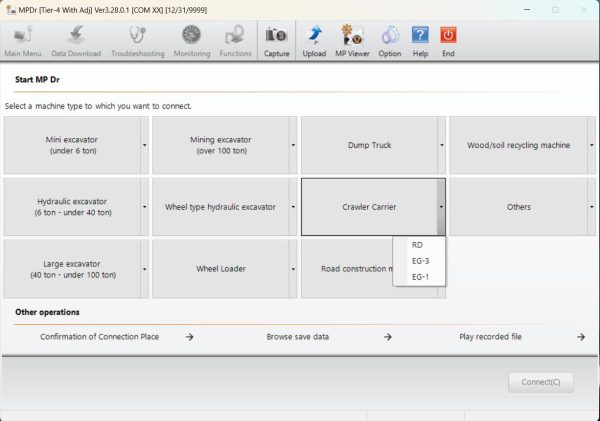The image size is (600, 421).
Task: Click the MPDr app icon in title bar
Action: [11, 10]
